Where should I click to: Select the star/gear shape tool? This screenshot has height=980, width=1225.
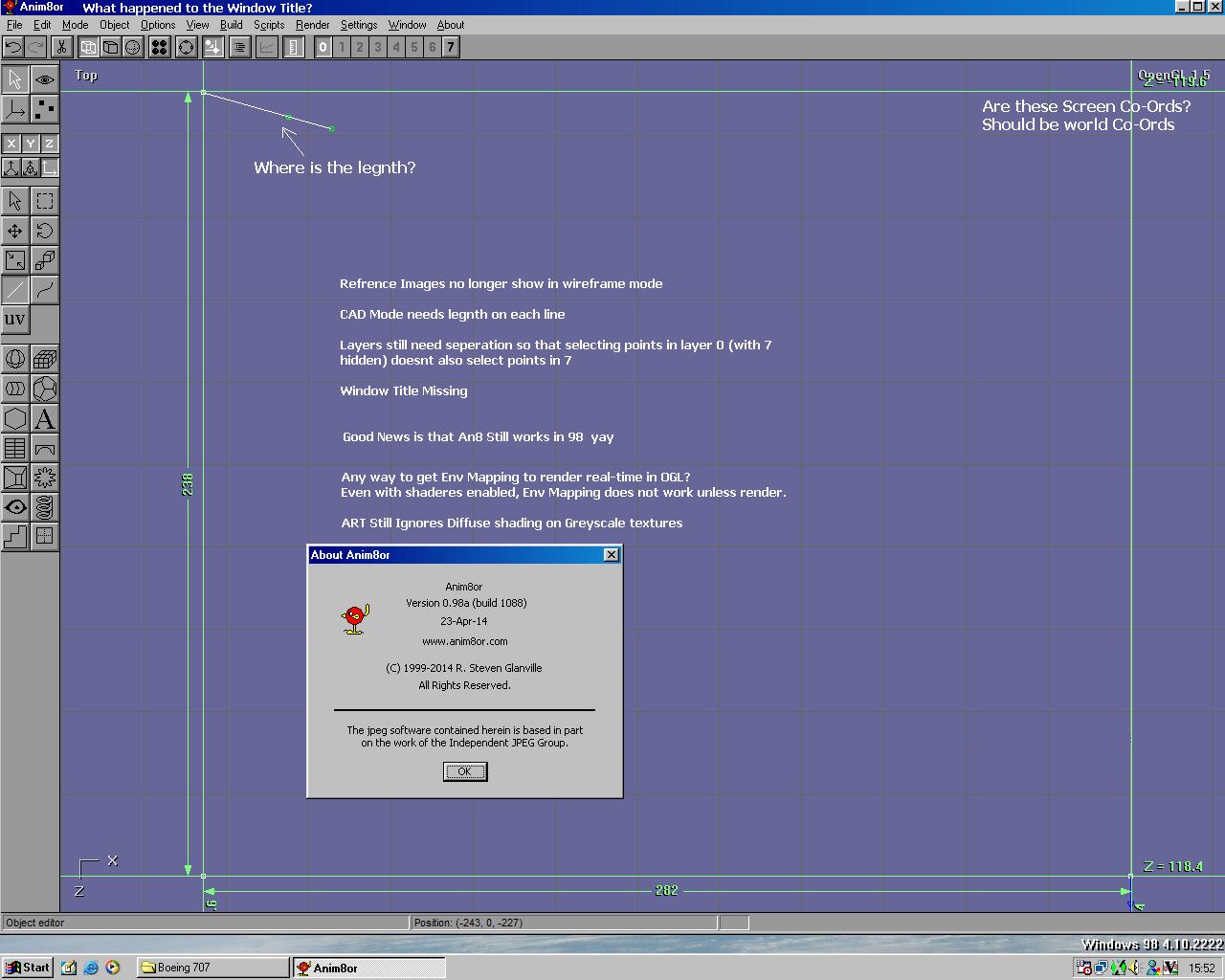44,478
